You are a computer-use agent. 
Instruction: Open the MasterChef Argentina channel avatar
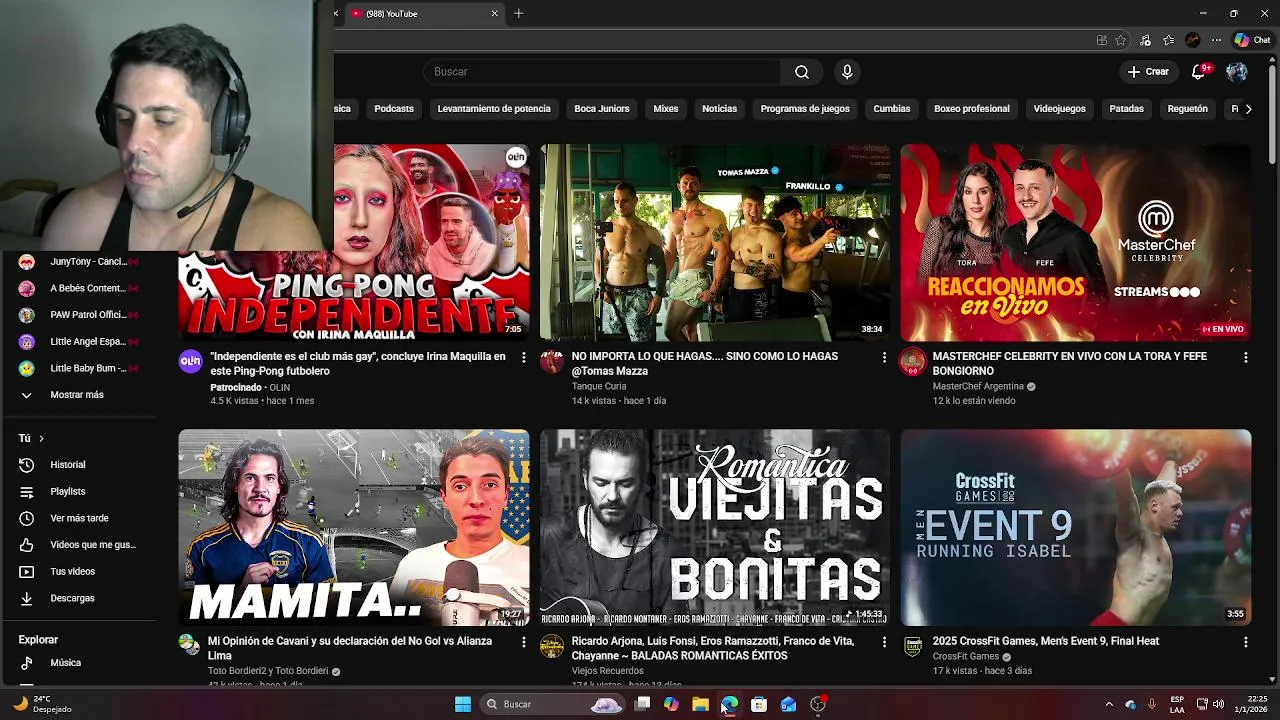(912, 362)
